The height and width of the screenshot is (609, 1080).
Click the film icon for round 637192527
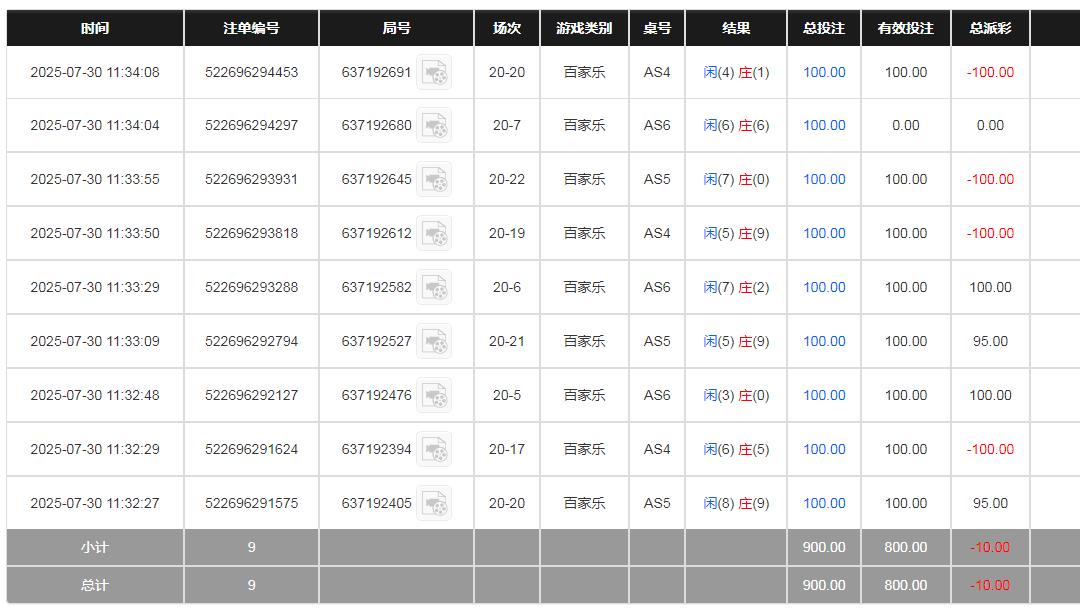(x=434, y=342)
